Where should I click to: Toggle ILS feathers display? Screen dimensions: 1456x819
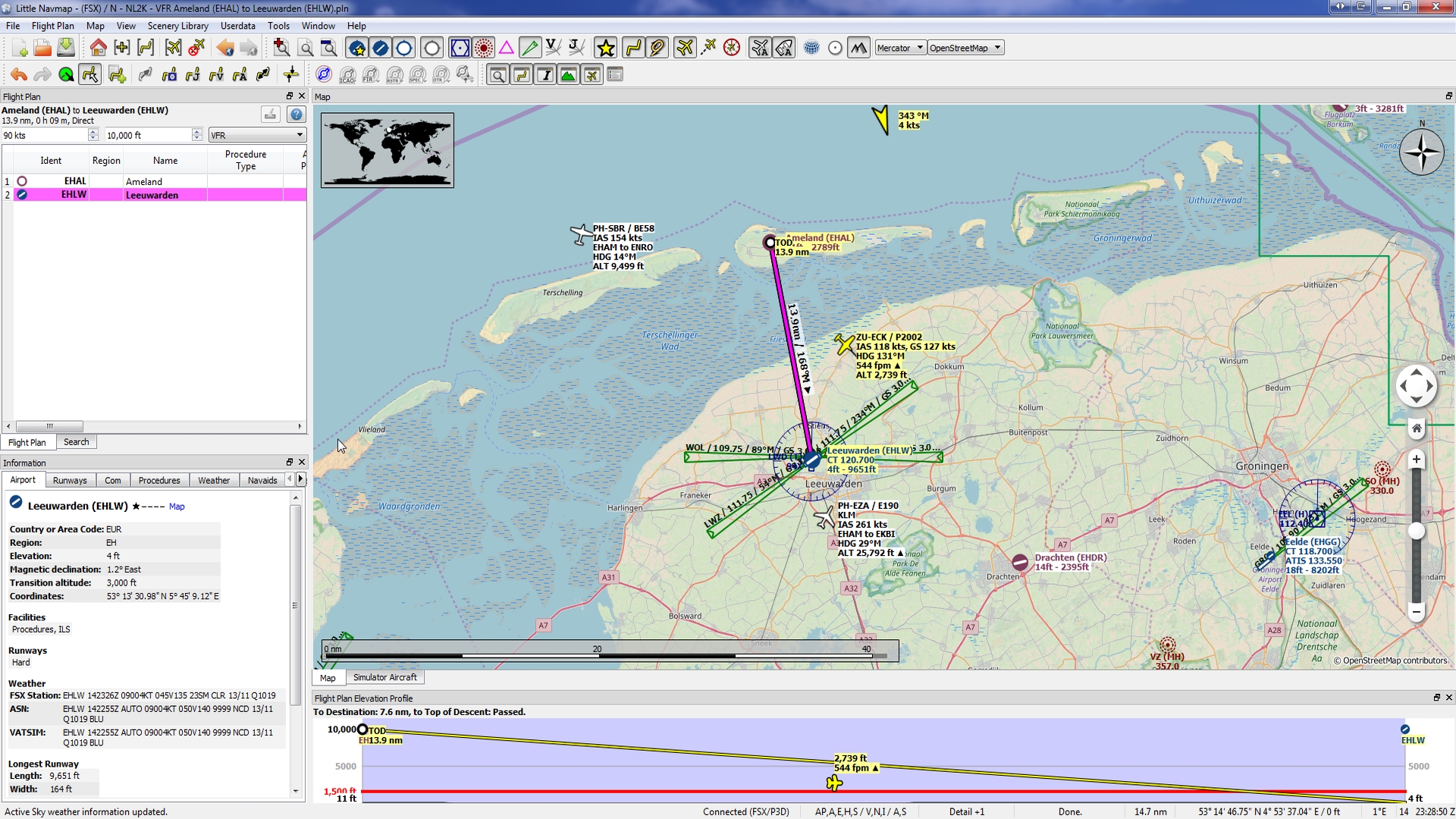click(530, 48)
